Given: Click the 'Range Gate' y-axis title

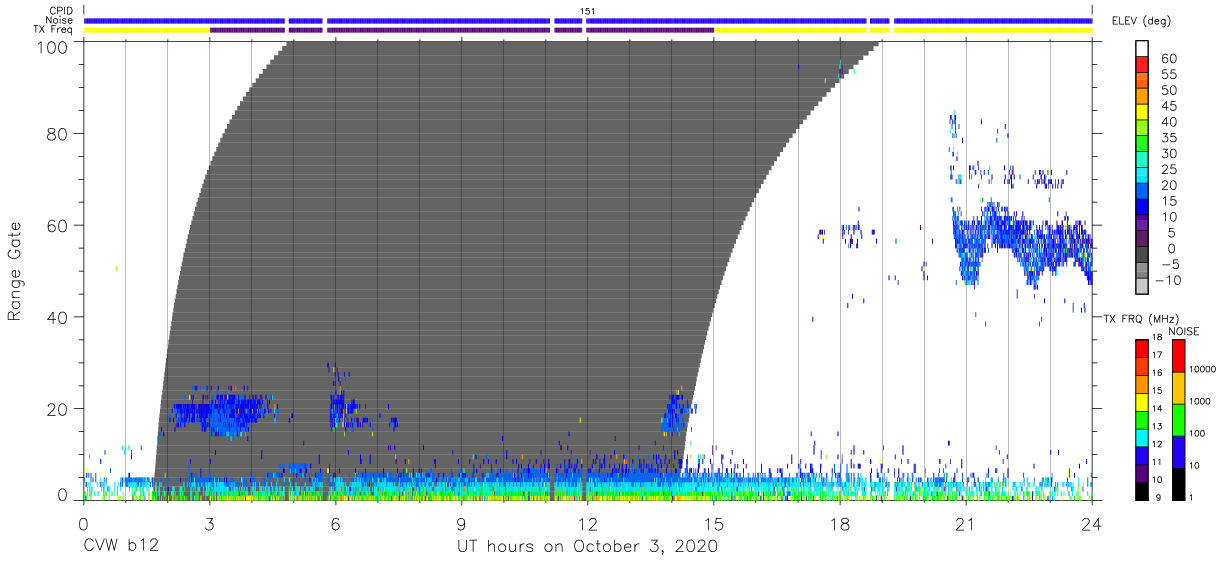Looking at the screenshot, I should tap(15, 271).
